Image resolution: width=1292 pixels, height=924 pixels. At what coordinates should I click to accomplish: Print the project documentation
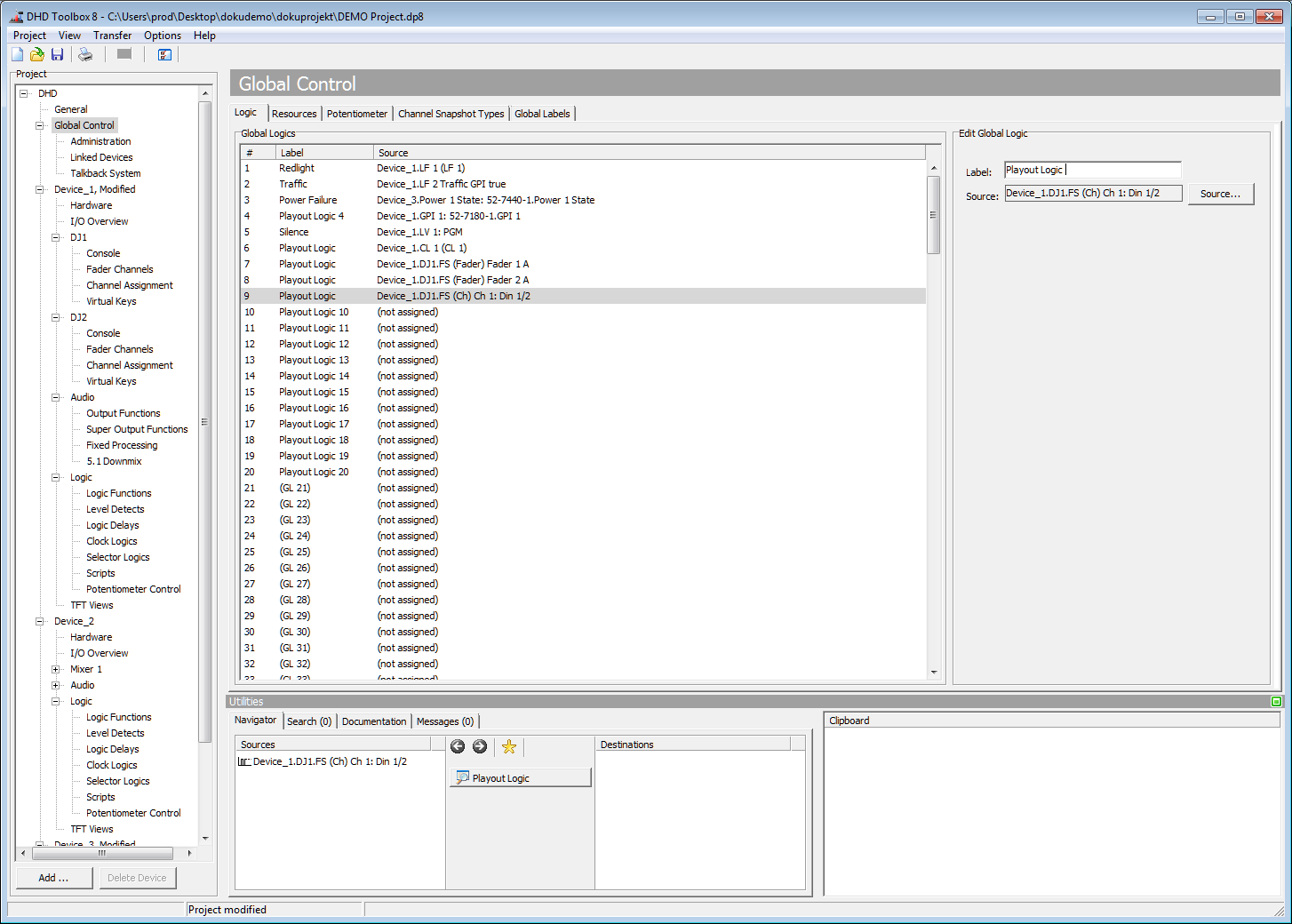[84, 54]
